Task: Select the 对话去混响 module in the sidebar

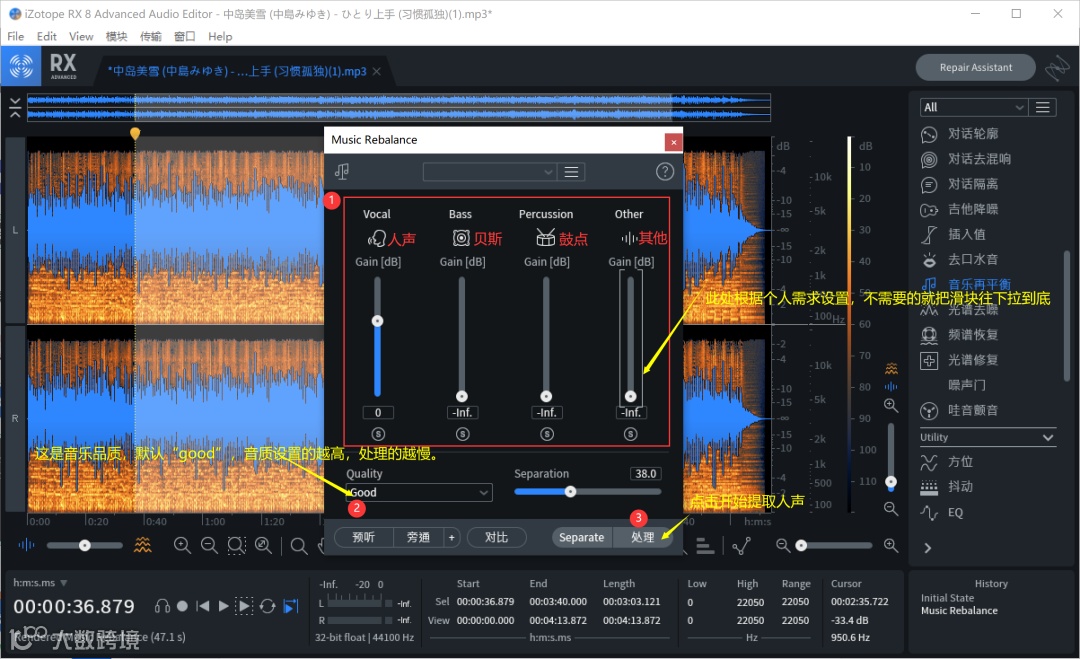Action: [979, 159]
